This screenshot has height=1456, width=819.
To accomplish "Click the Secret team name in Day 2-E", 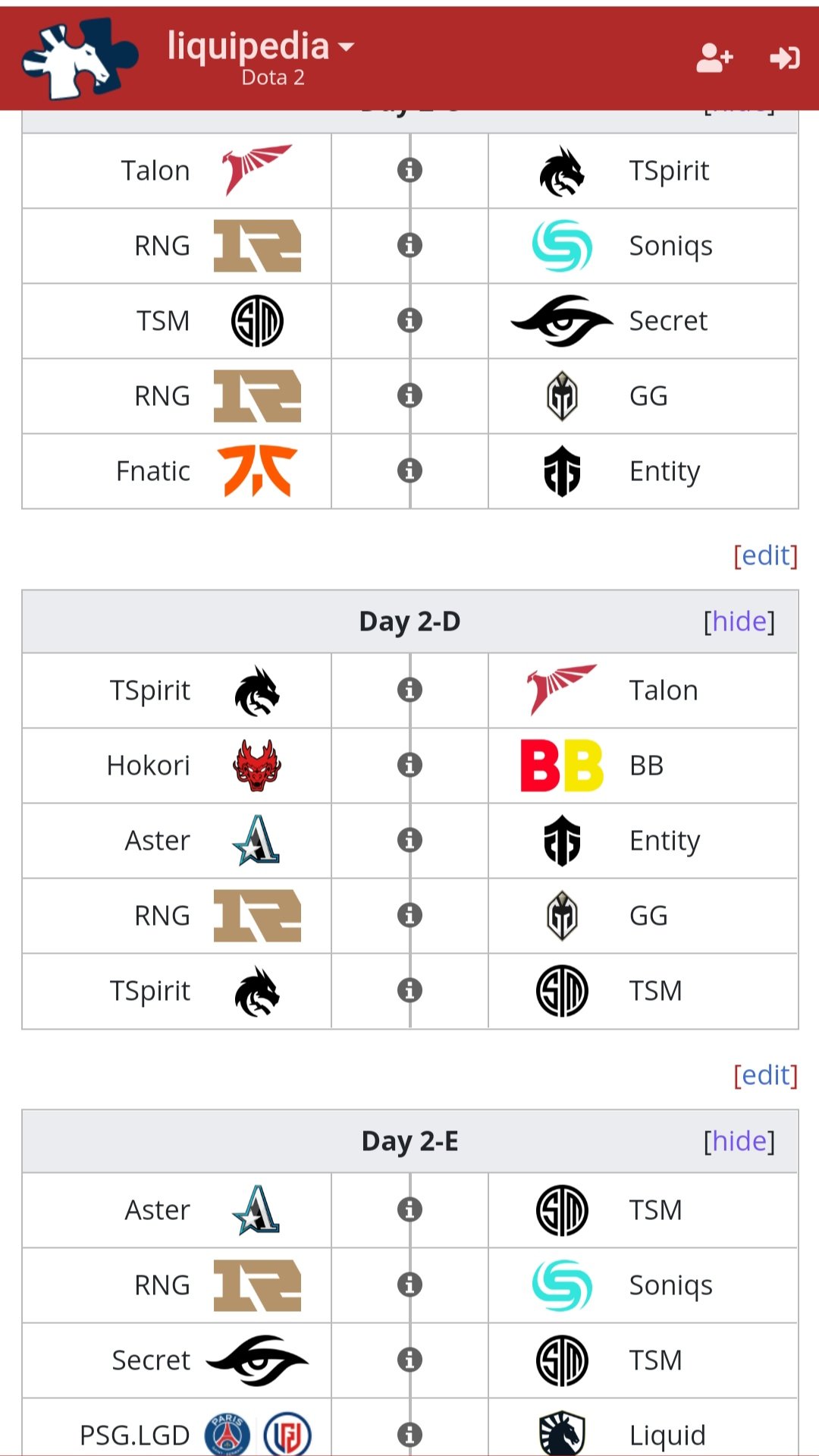I will [151, 1360].
